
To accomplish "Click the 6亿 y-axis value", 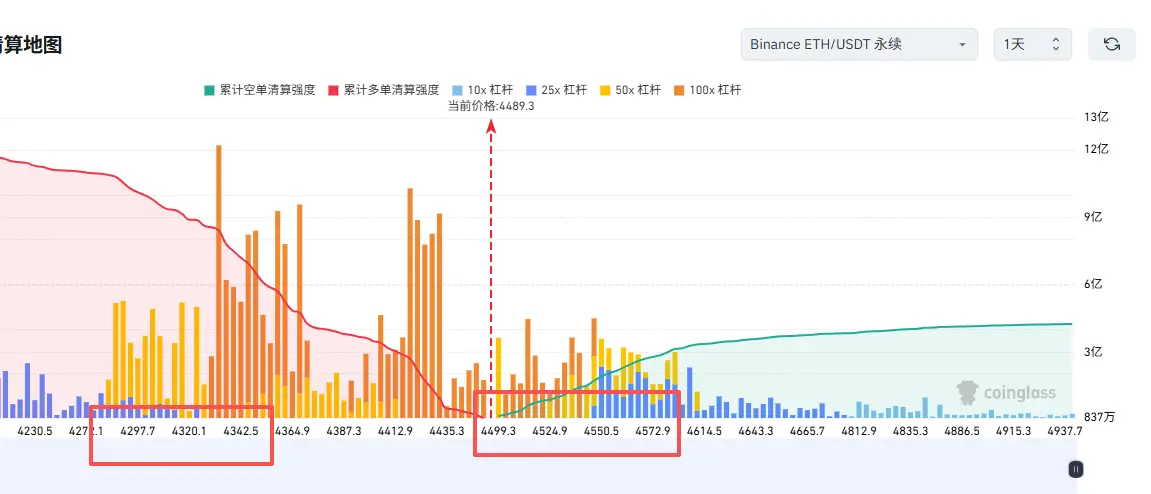I will coord(1093,284).
